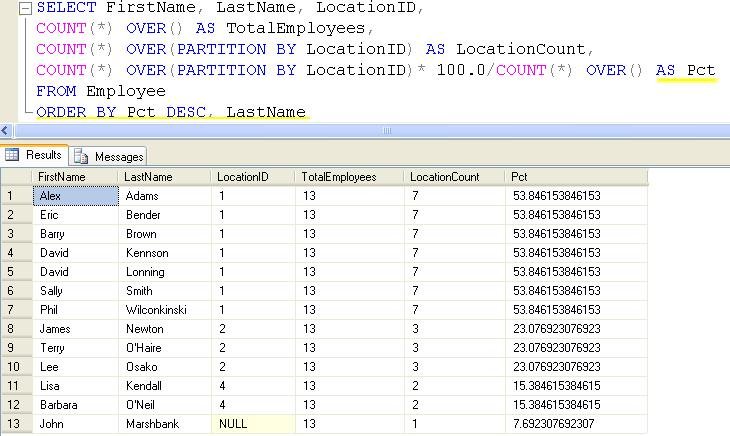
Task: Select the LastName column header
Action: pyautogui.click(x=165, y=177)
